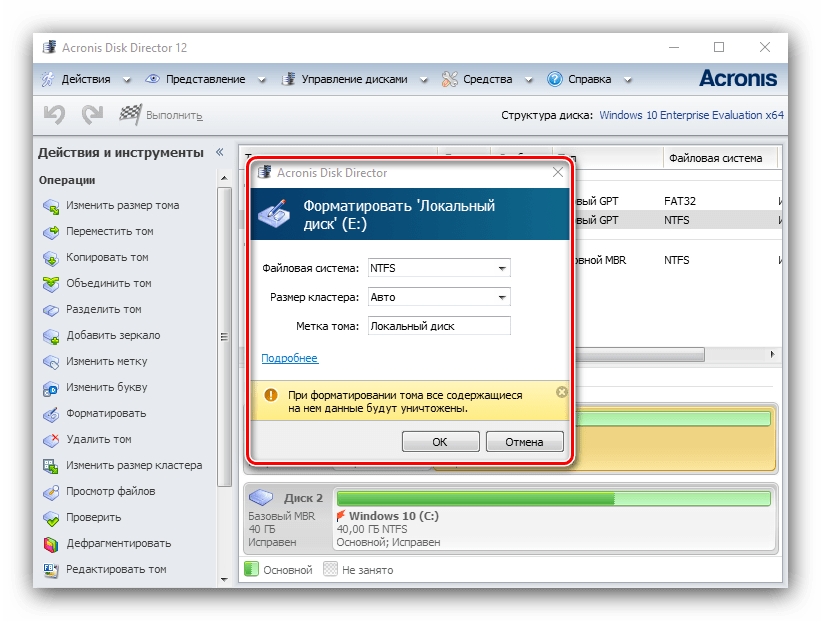Open the Справка menu

tap(590, 79)
